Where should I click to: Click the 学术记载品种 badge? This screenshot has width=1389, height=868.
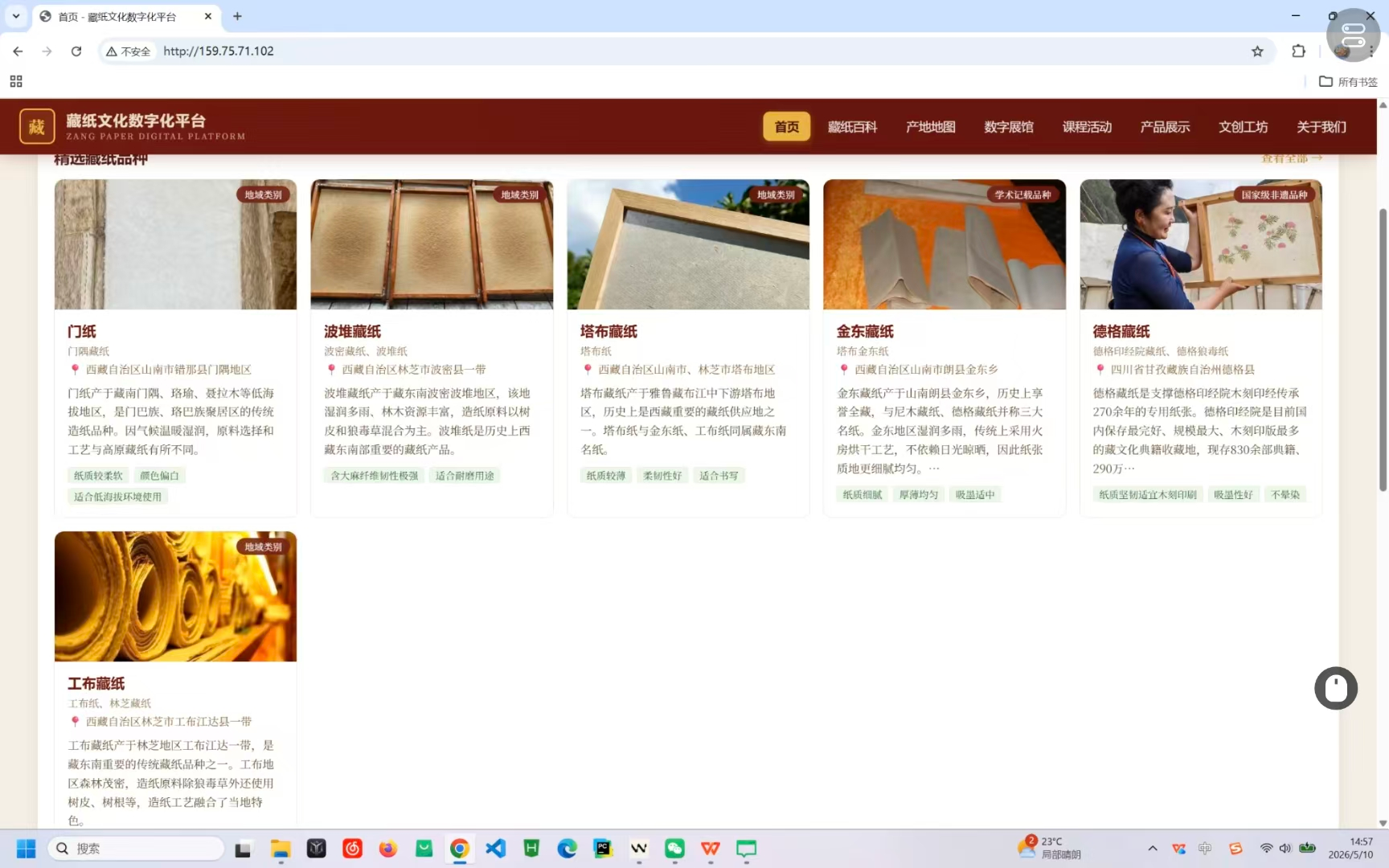1022,194
